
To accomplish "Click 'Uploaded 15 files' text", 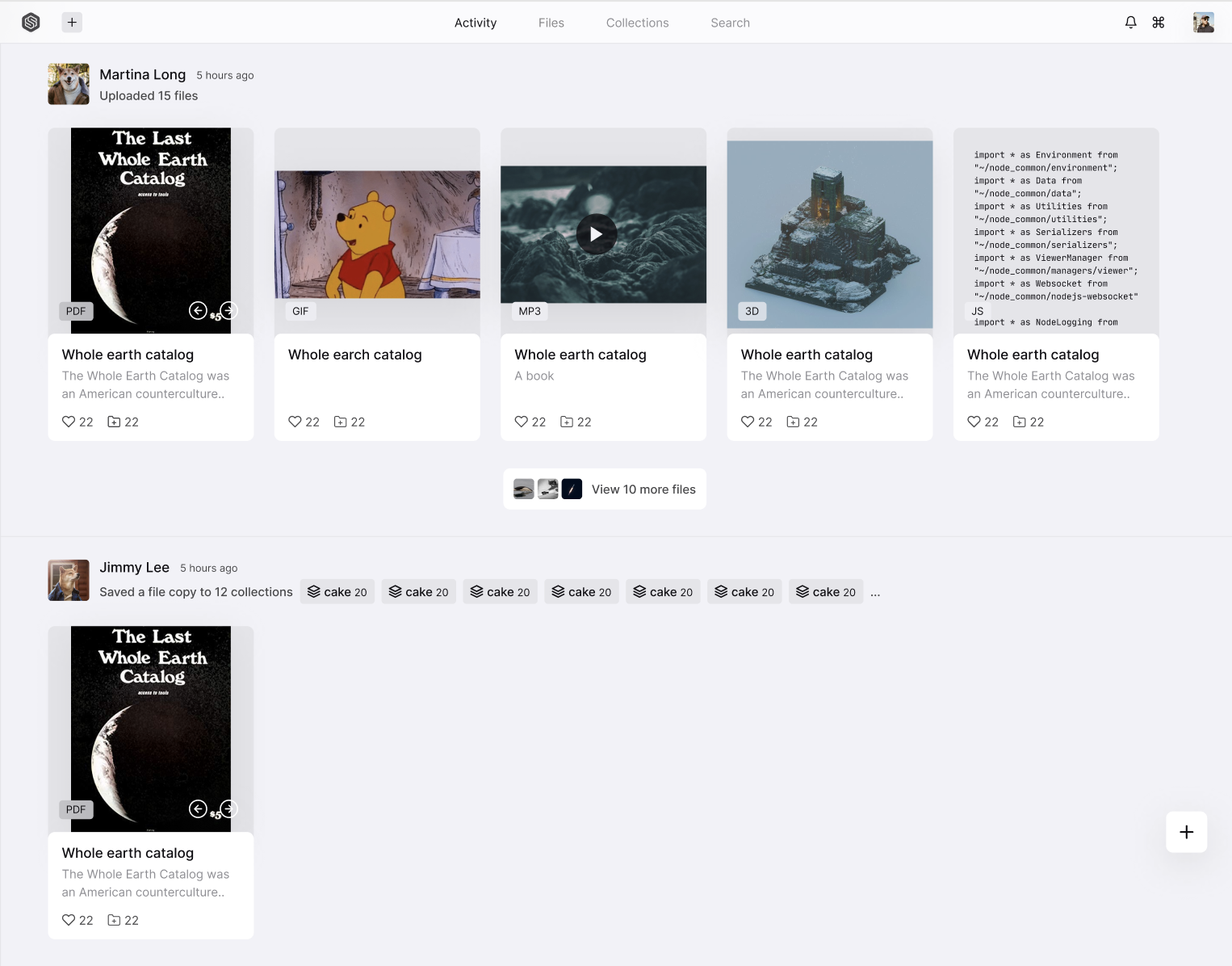I will point(149,95).
